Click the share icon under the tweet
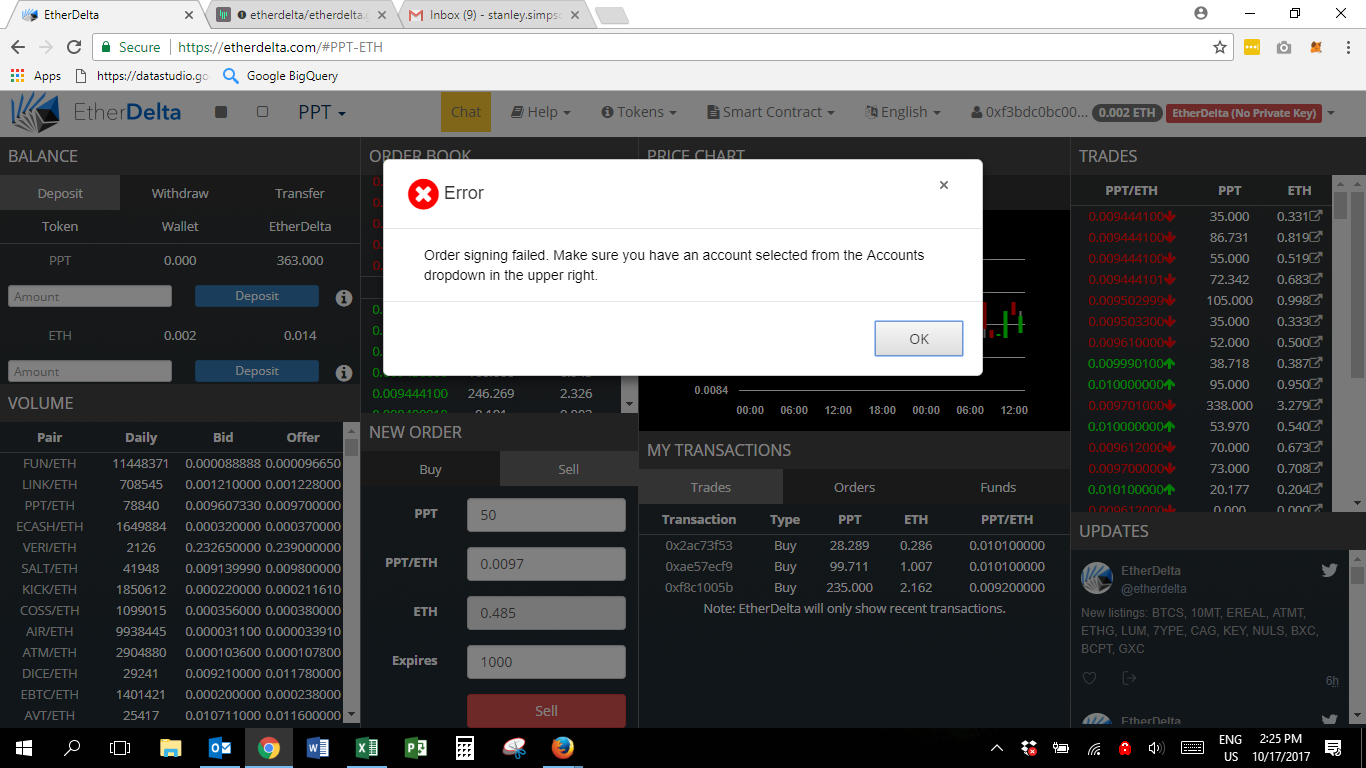 tap(1129, 678)
